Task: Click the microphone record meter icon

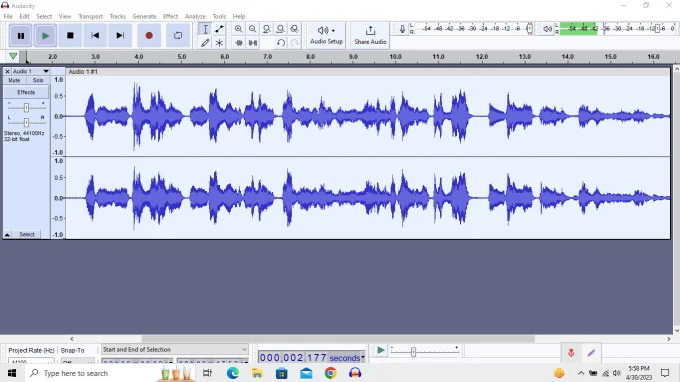Action: (402, 29)
